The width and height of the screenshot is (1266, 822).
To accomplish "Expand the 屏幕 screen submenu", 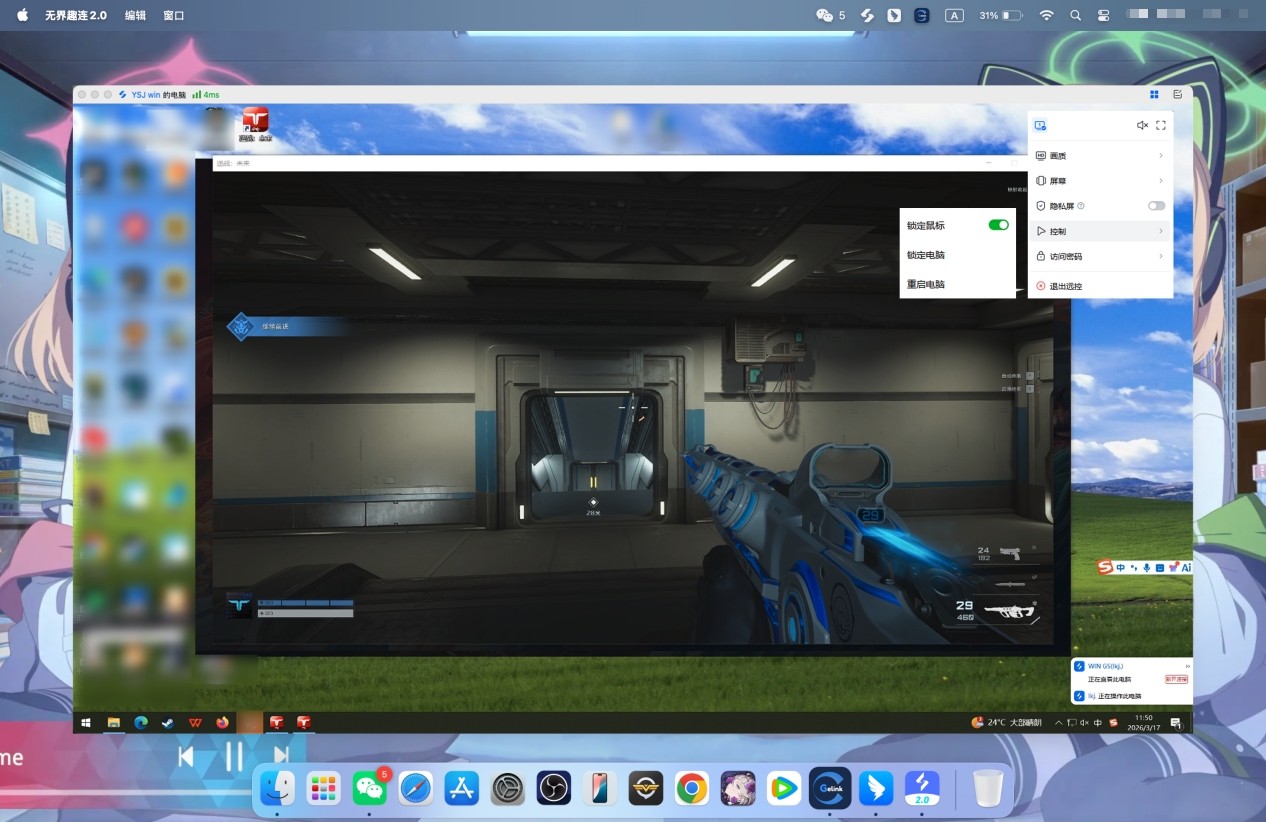I will click(1100, 181).
